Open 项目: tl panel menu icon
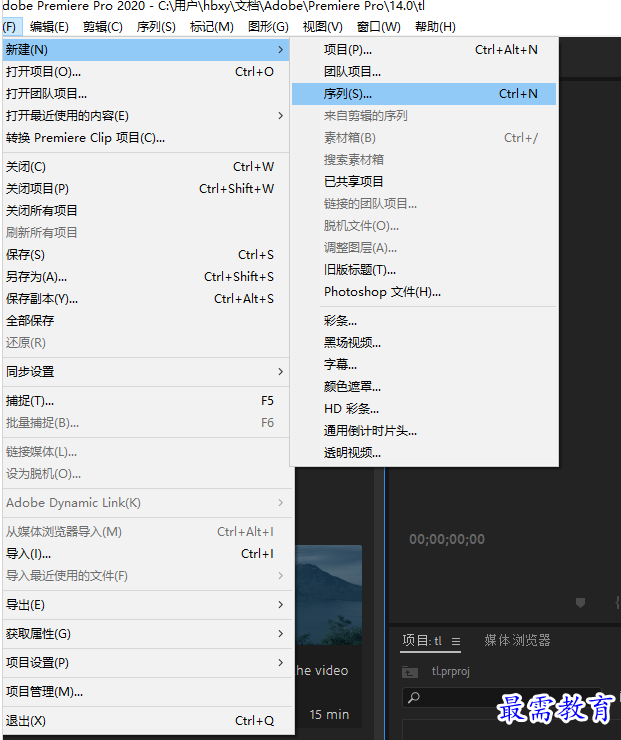 [455, 641]
